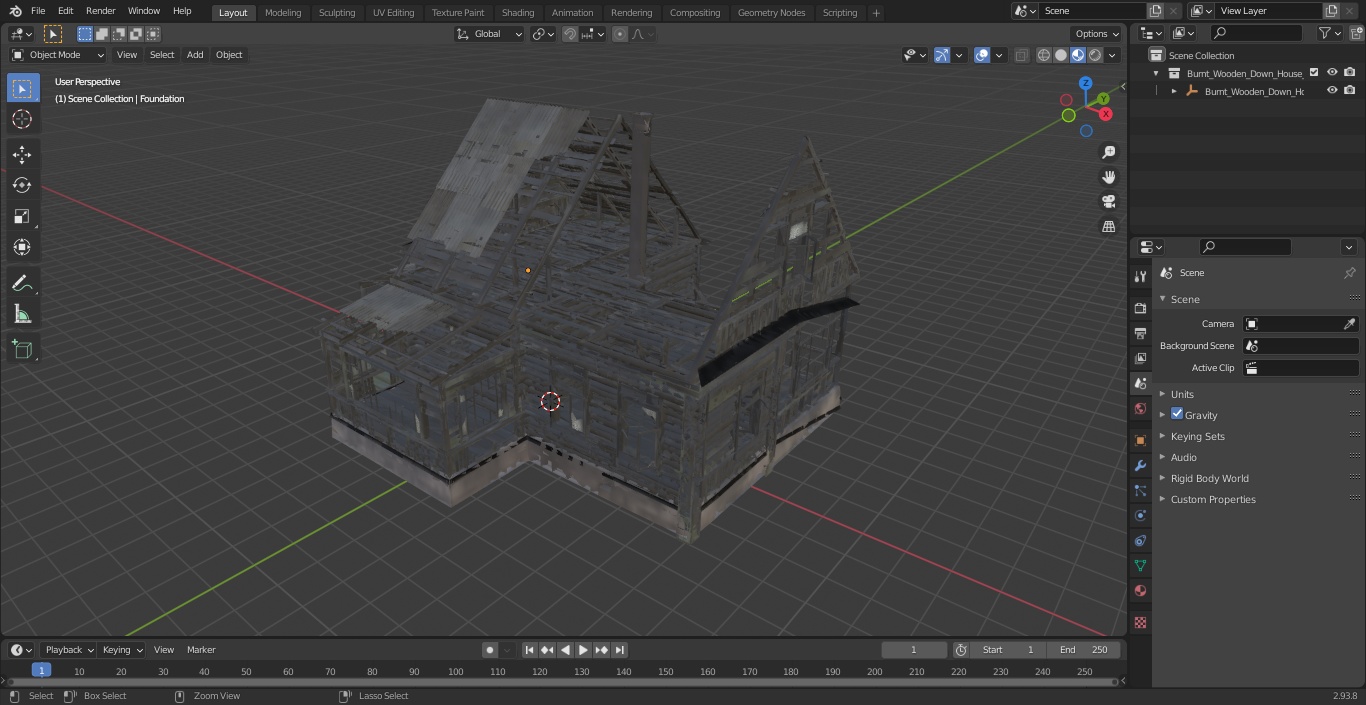Open the Tool properties tab

pos(1140,276)
